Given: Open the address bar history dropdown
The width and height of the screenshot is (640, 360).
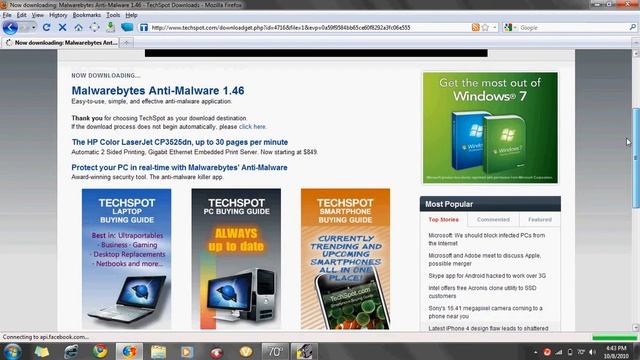Looking at the screenshot, I should coord(495,27).
